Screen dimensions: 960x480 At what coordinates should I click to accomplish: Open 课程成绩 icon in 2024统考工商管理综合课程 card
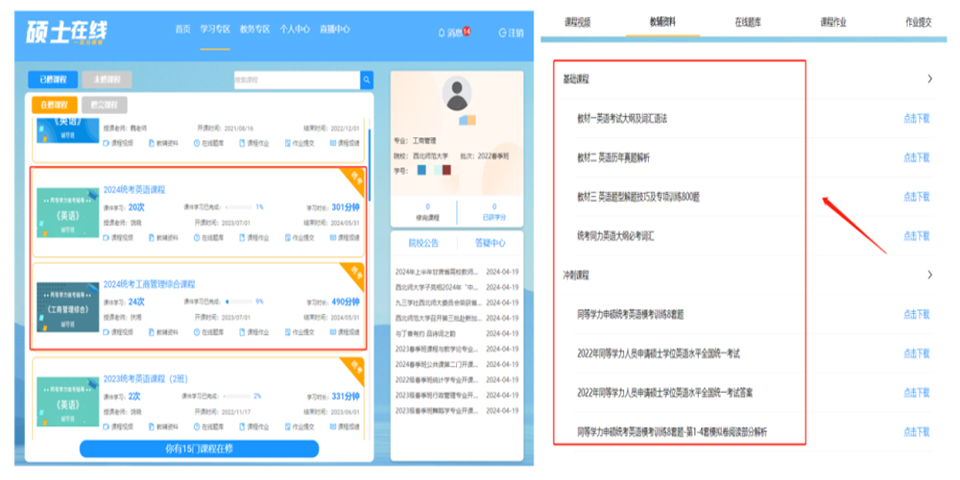pyautogui.click(x=333, y=332)
